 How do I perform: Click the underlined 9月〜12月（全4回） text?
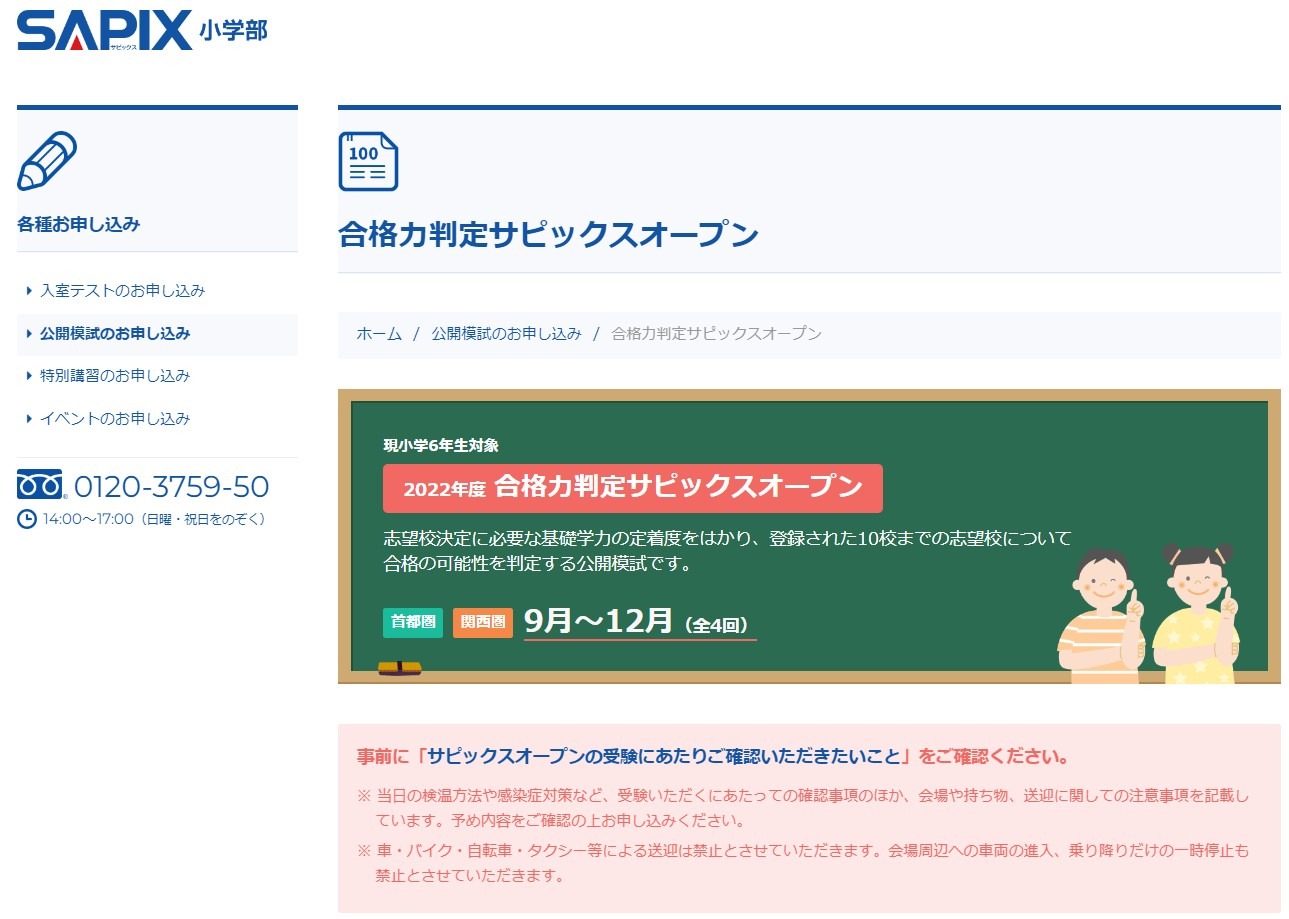(x=637, y=621)
